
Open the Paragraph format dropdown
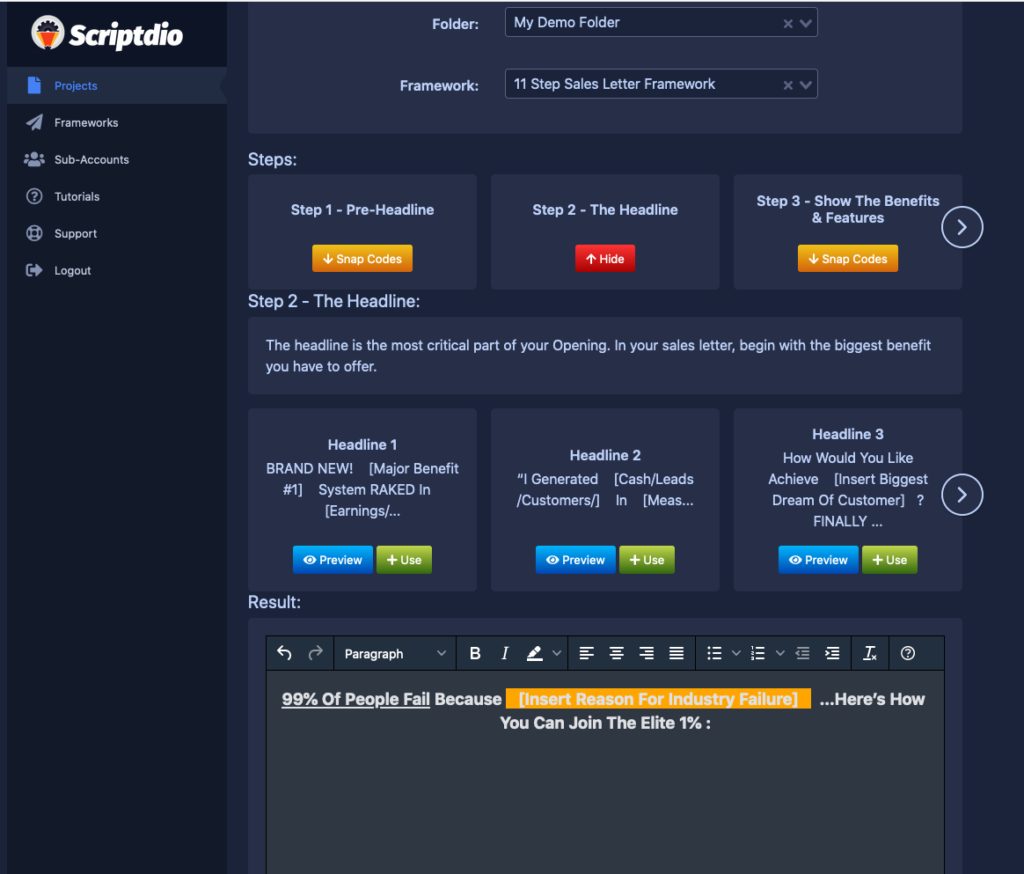[395, 653]
